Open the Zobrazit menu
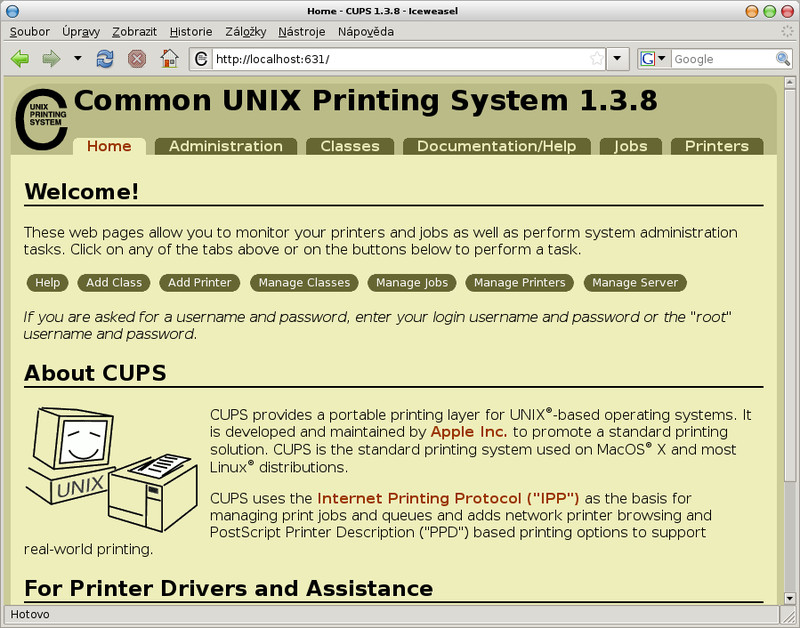 pyautogui.click(x=134, y=32)
